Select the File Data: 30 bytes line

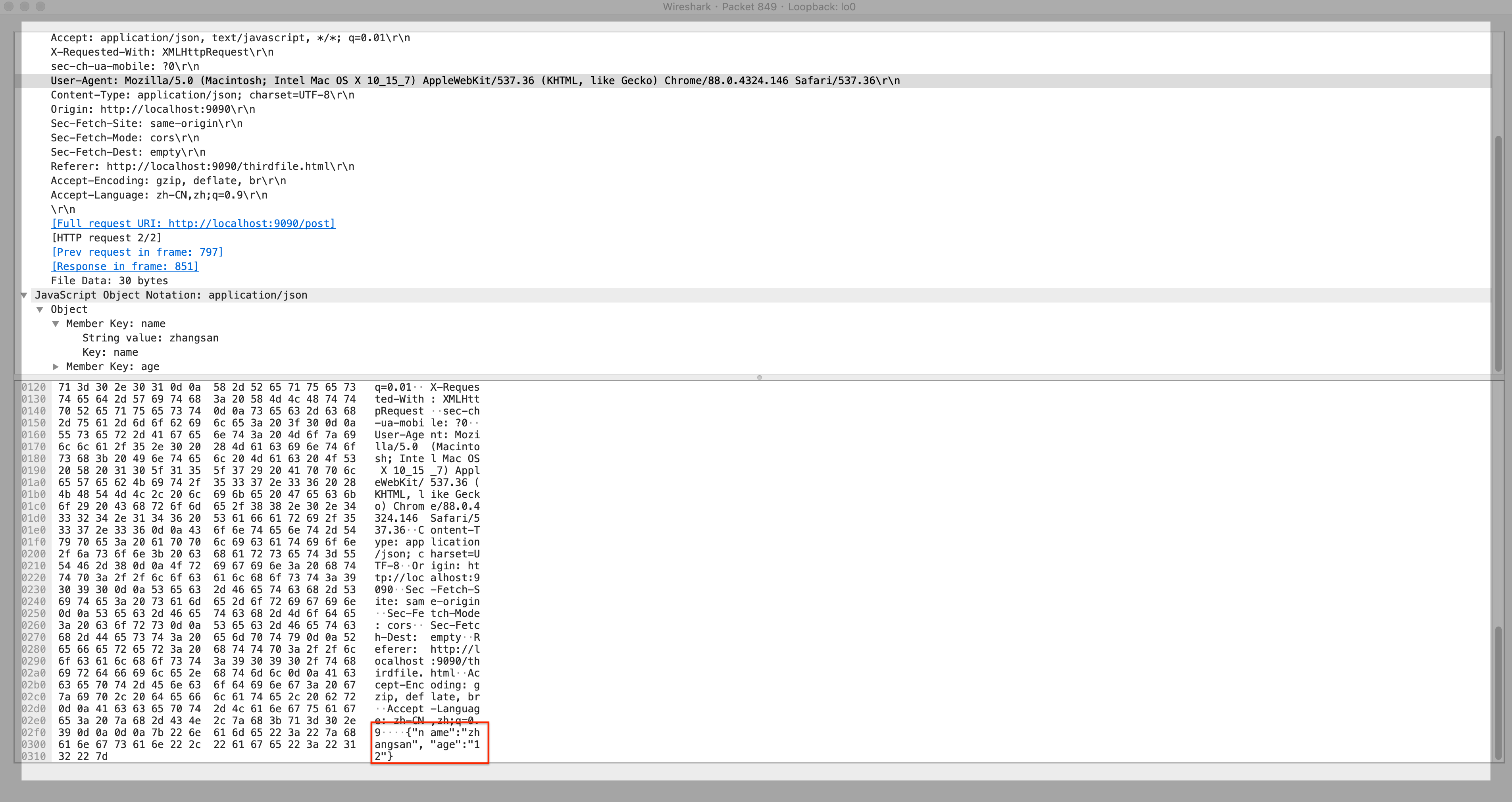click(x=109, y=281)
